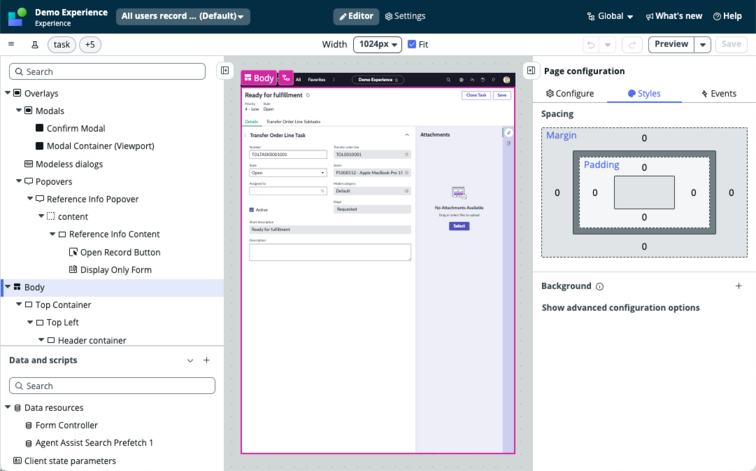Click the Reference Info Popover icon

[x=40, y=199]
